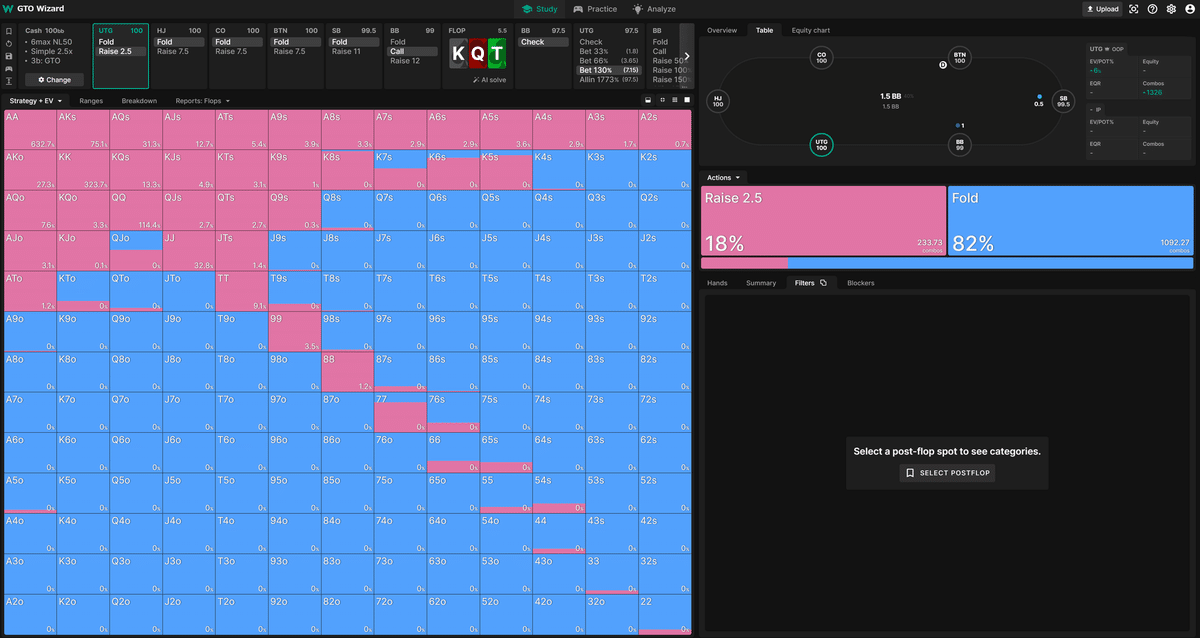Click the pink Raise 2.5 strategy bar
This screenshot has width=1200, height=638.
[823, 222]
